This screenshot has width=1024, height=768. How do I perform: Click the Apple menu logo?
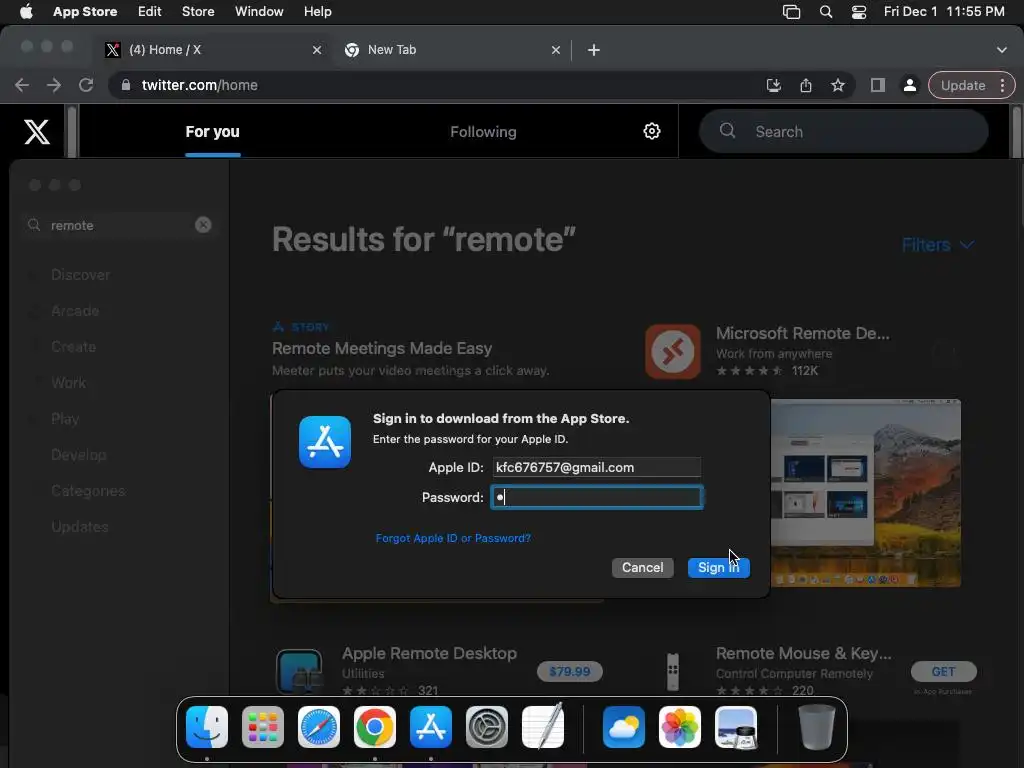coord(26,12)
